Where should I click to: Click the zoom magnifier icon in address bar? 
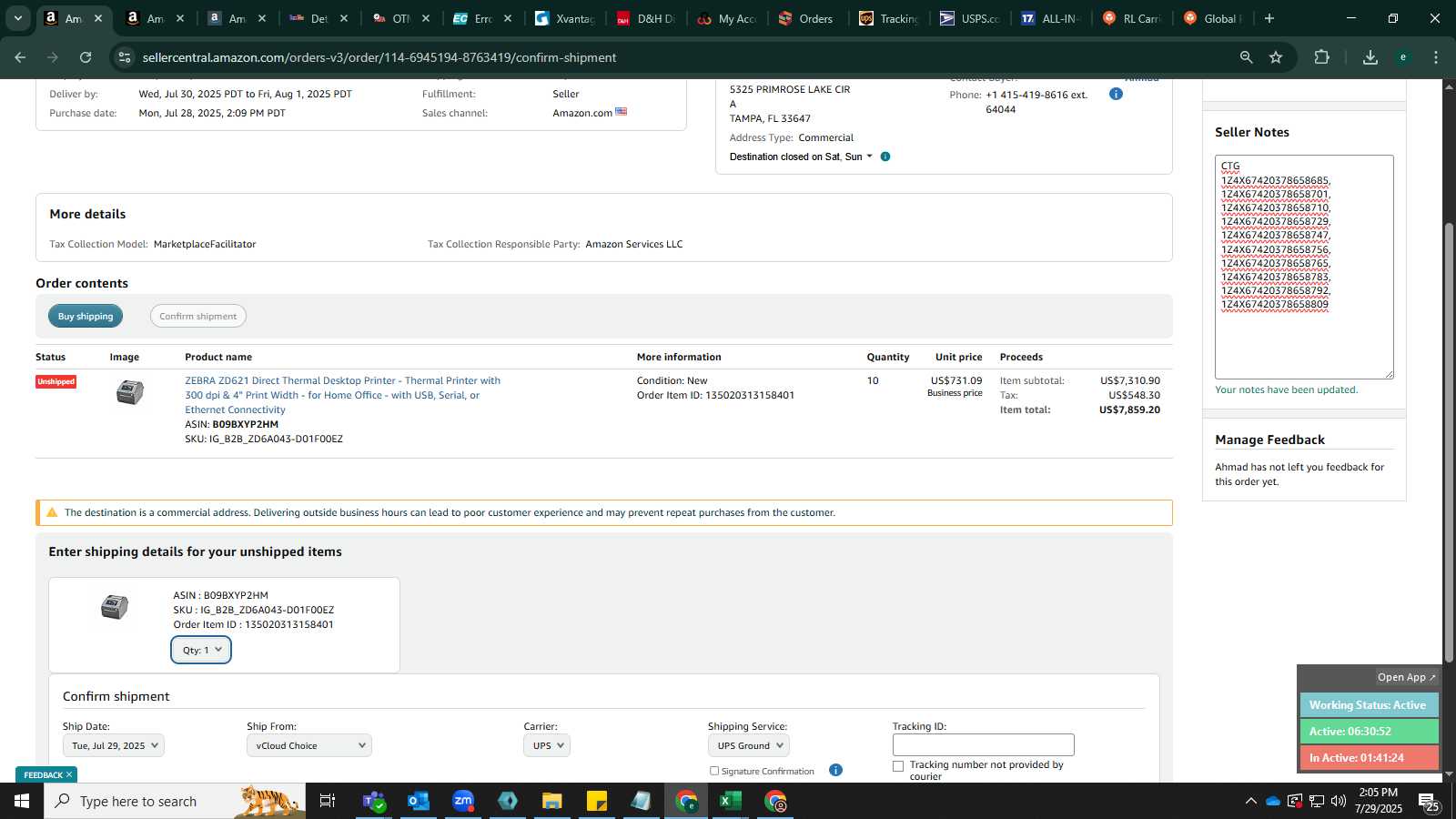pyautogui.click(x=1246, y=57)
